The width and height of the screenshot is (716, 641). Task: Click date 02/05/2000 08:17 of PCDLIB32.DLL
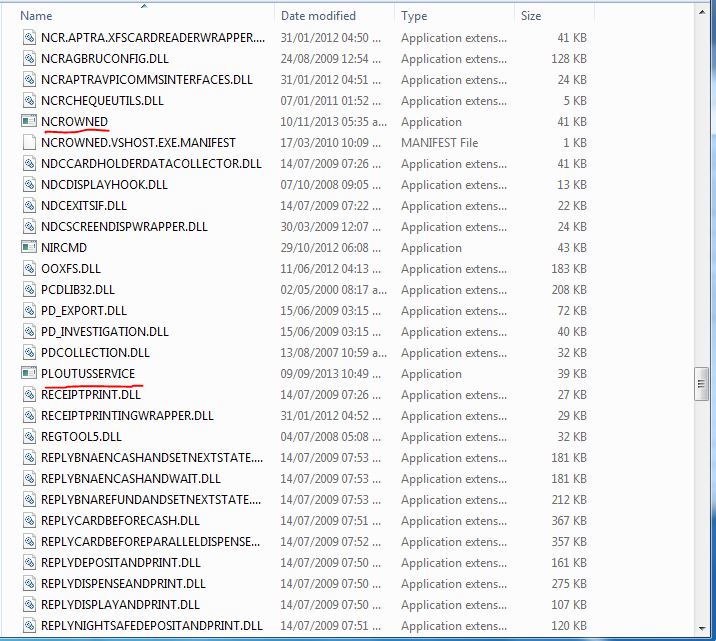[333, 289]
